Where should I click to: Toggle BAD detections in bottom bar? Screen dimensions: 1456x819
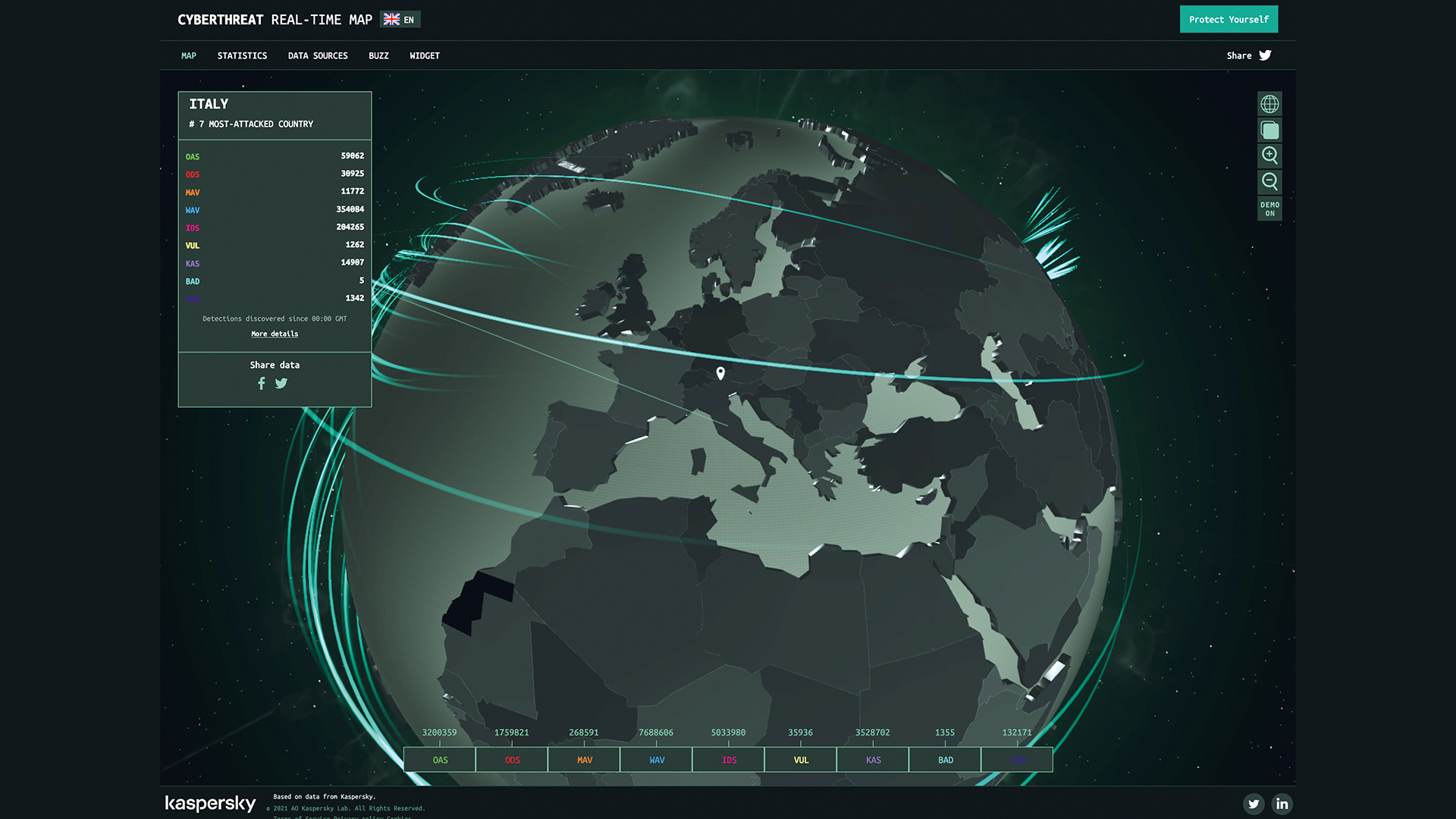(x=945, y=760)
